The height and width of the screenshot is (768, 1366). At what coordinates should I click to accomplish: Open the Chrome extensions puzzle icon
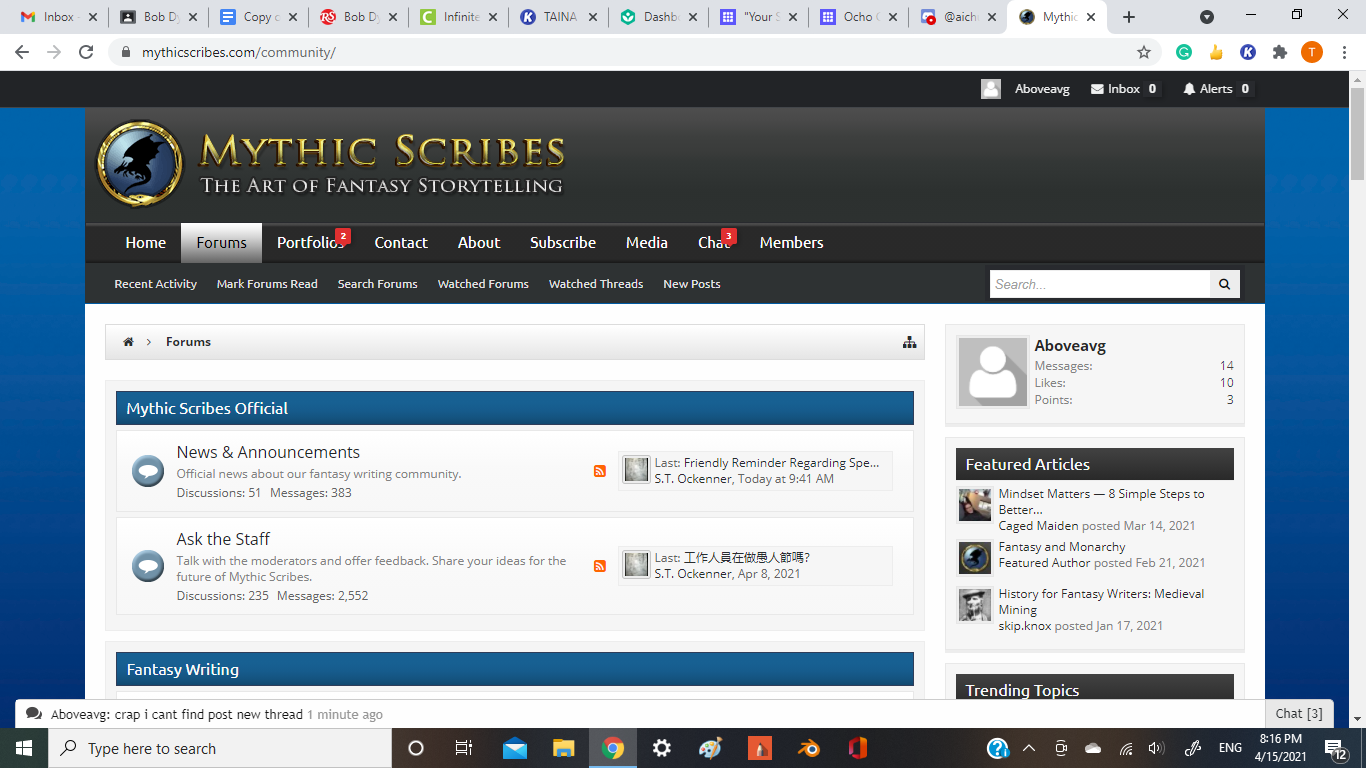click(x=1279, y=52)
